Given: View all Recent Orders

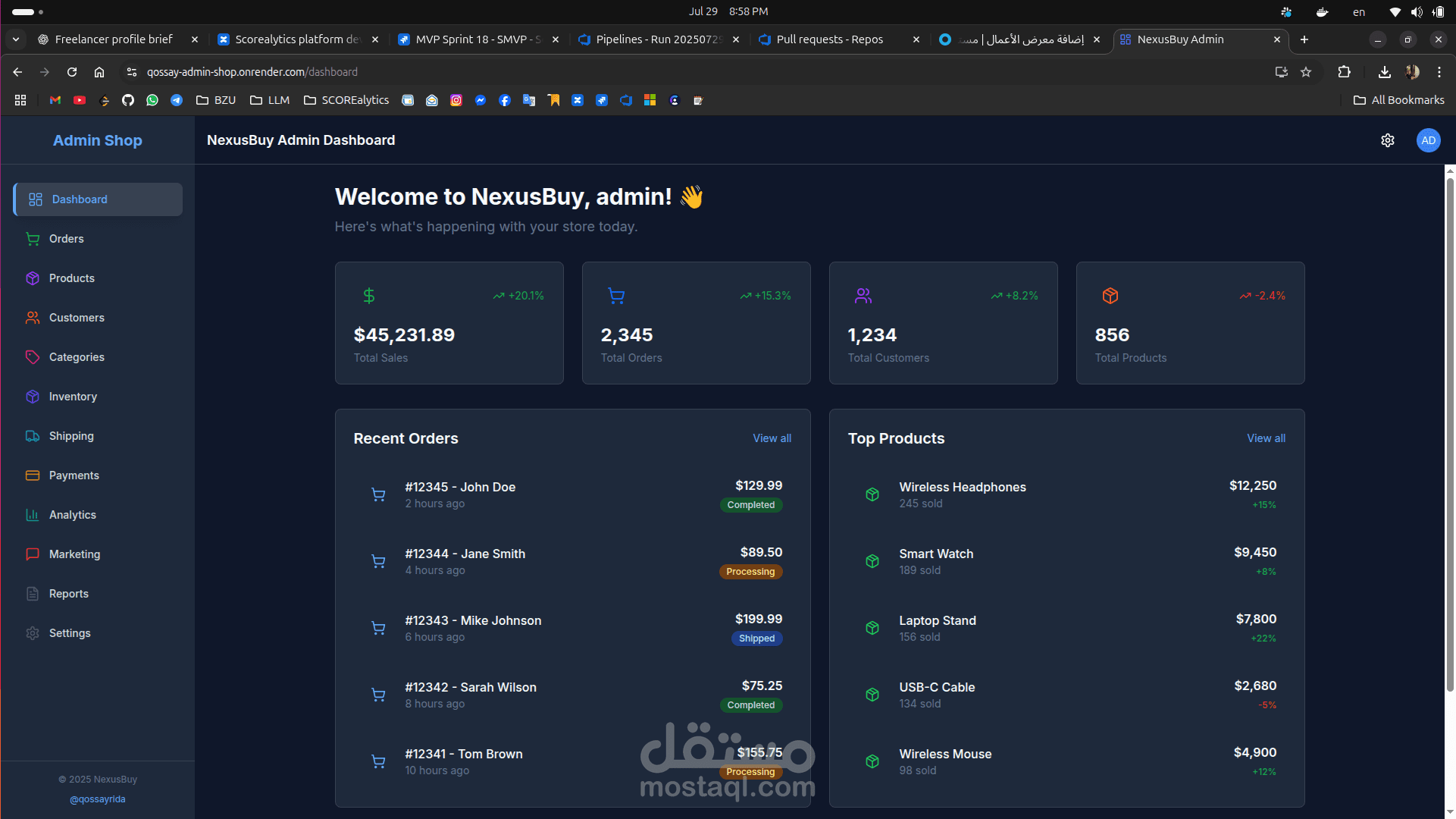Looking at the screenshot, I should coord(772,438).
